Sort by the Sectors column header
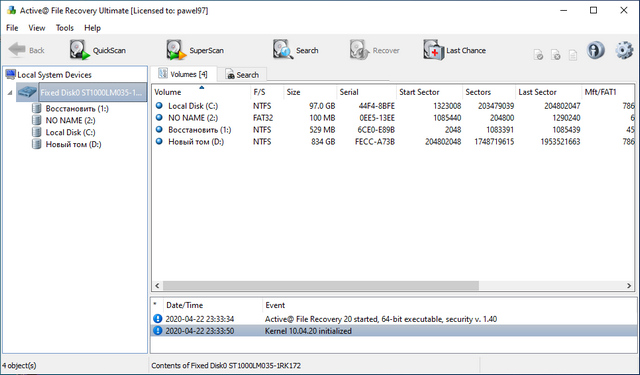This screenshot has width=640, height=375. [489, 92]
